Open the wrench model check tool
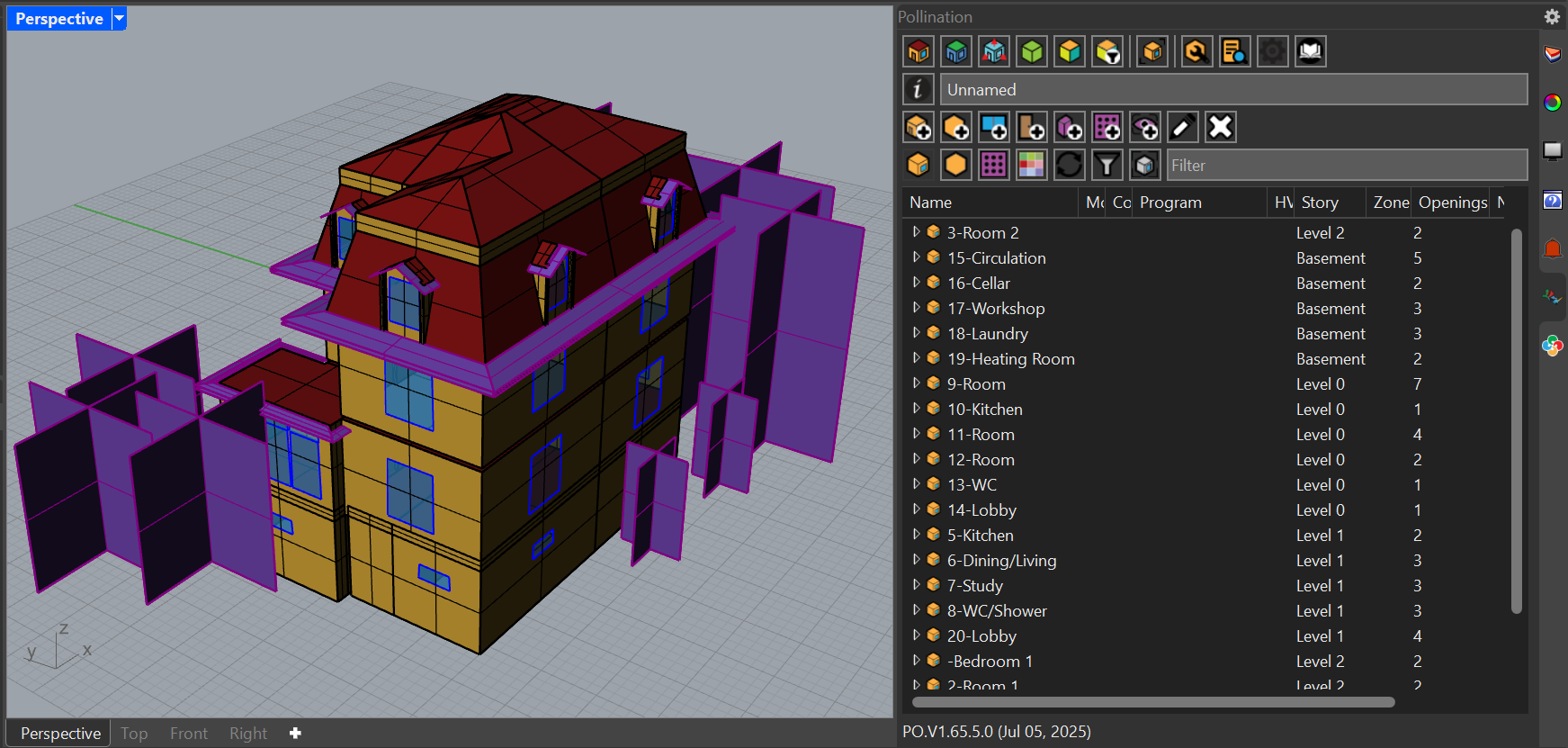1568x748 pixels. [x=1196, y=51]
